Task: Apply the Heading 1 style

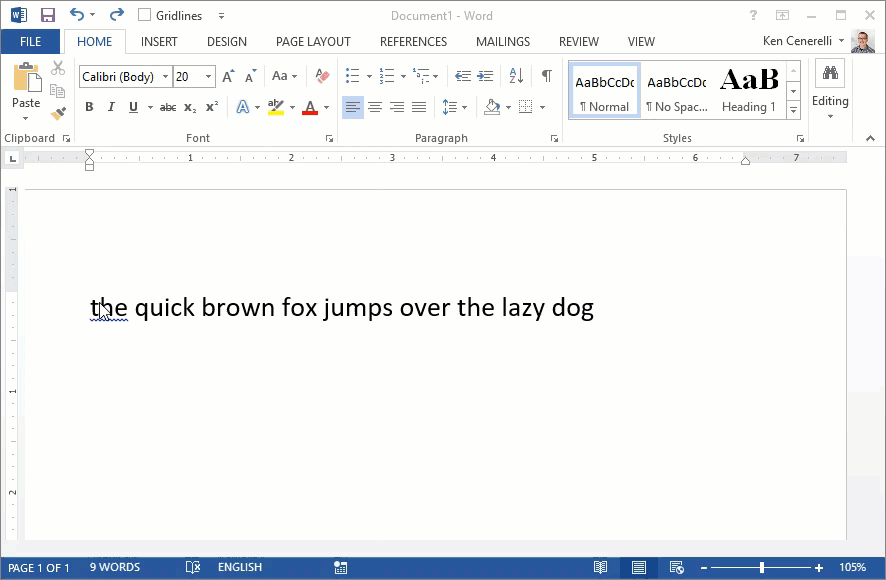Action: pos(749,90)
